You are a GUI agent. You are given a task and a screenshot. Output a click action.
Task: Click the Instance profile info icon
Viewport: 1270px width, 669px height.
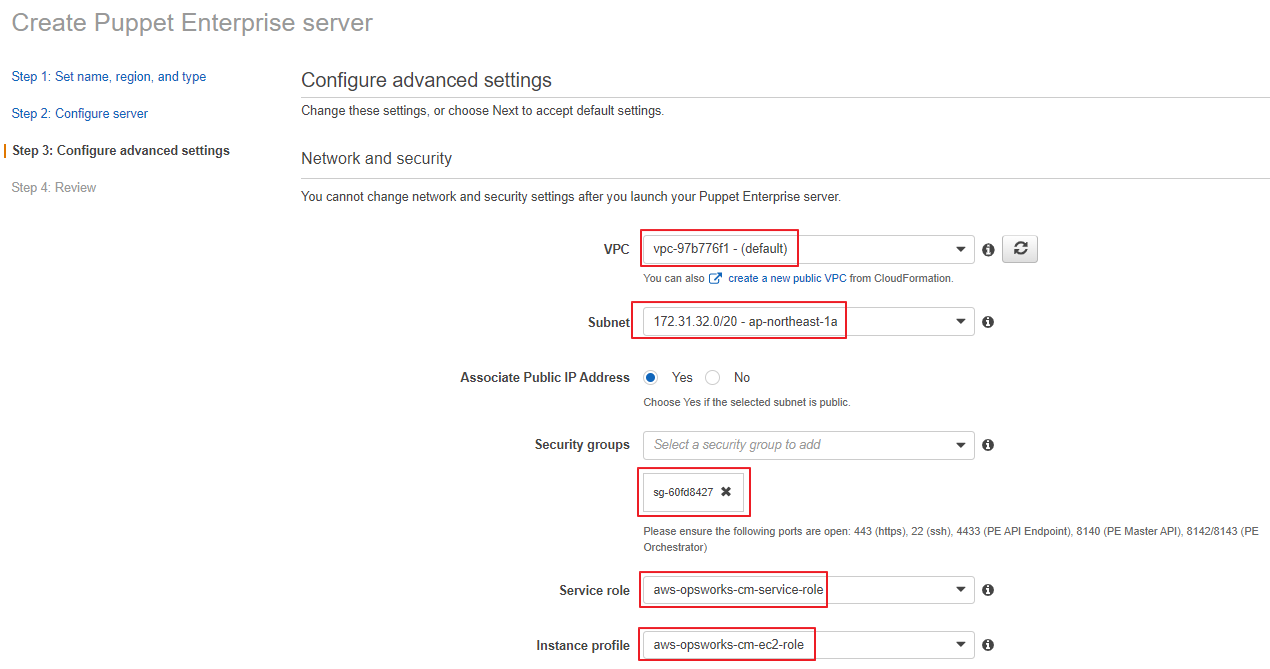[988, 645]
